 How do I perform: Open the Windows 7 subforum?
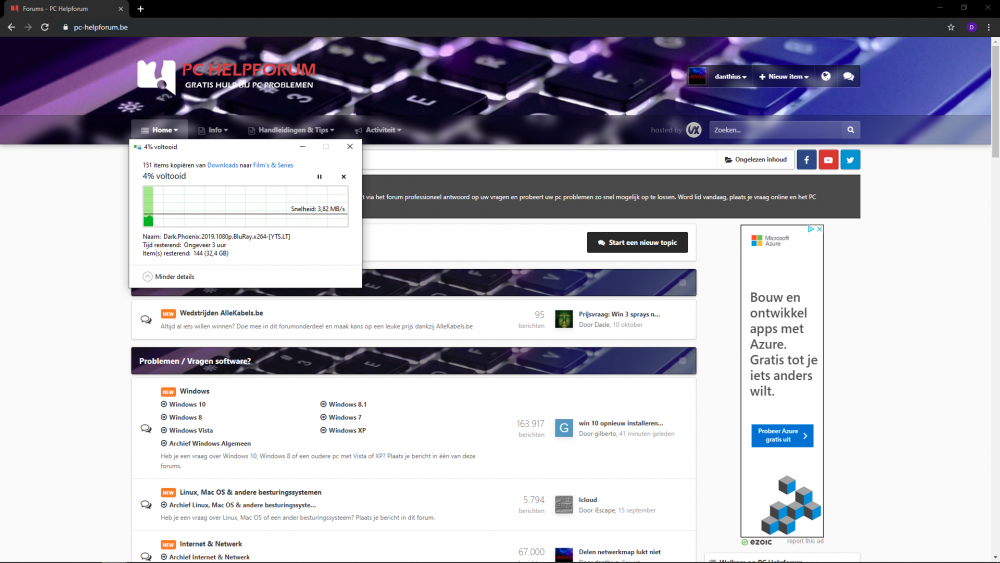[345, 418]
